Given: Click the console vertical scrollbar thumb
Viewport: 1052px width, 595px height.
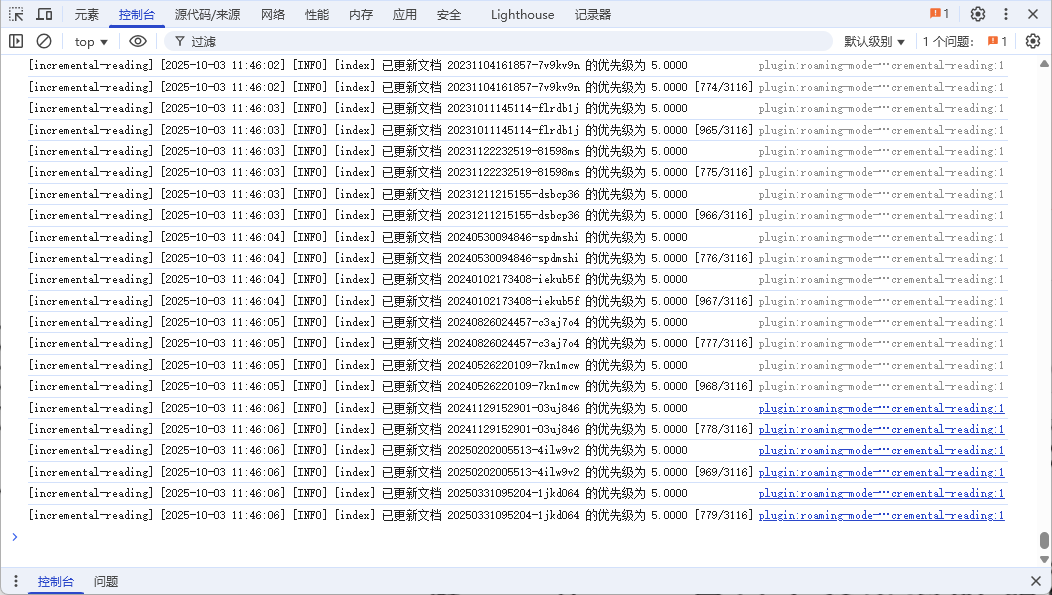Looking at the screenshot, I should click(1044, 540).
